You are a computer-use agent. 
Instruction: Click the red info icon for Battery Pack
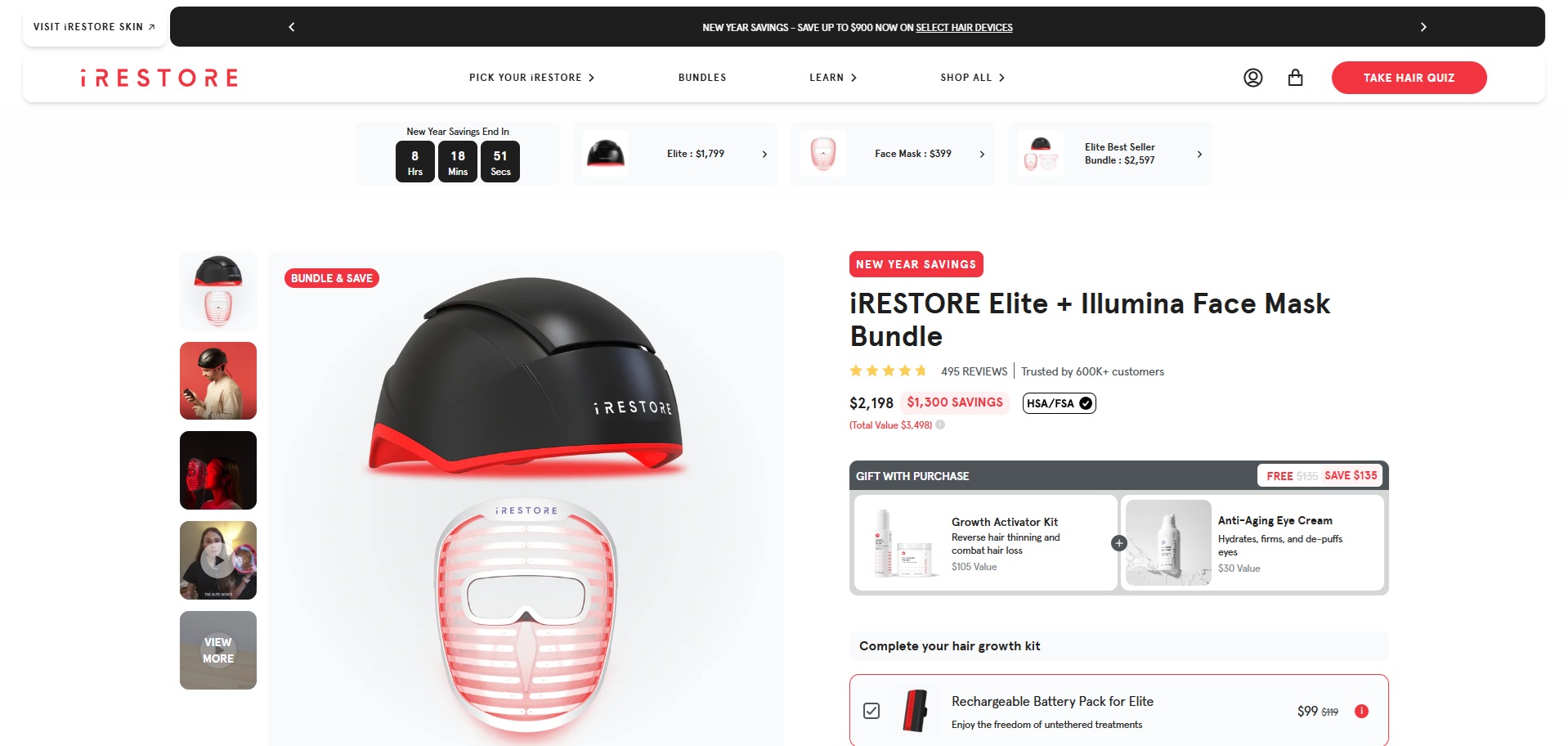[x=1361, y=711]
